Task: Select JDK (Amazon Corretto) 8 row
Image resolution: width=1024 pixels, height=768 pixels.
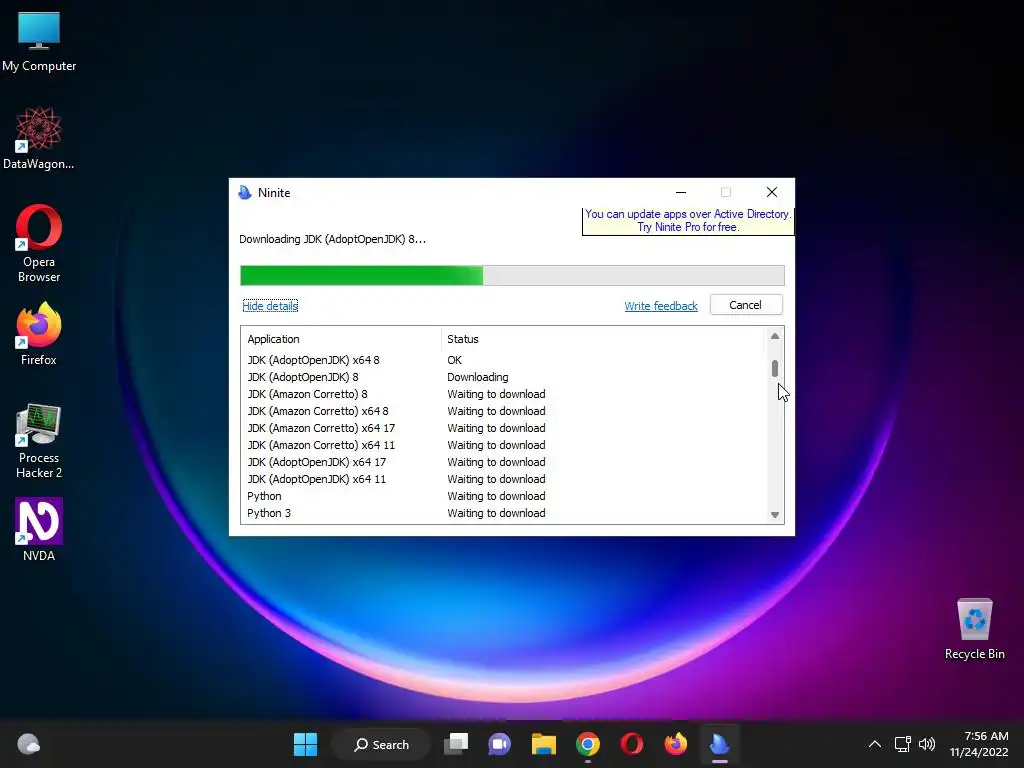Action: [503, 394]
